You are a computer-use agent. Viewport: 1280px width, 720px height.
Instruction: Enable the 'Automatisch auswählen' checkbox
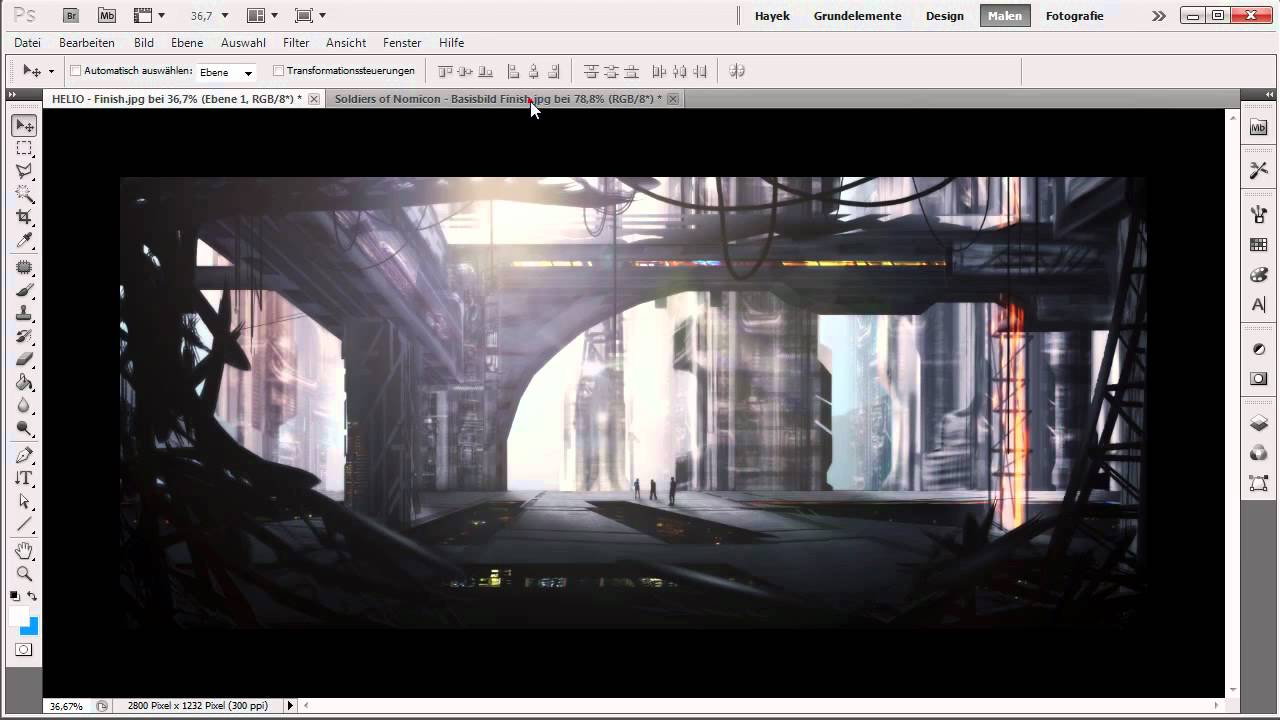(75, 71)
